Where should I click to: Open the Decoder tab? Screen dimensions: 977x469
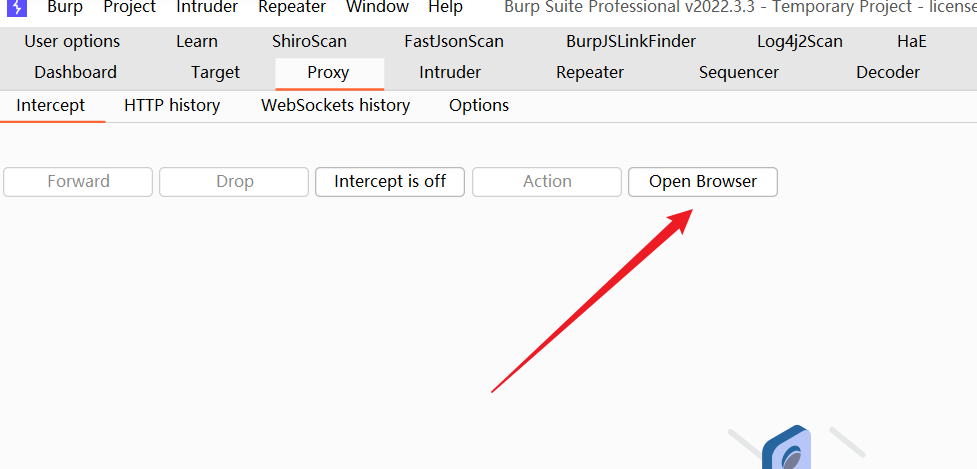pos(888,73)
